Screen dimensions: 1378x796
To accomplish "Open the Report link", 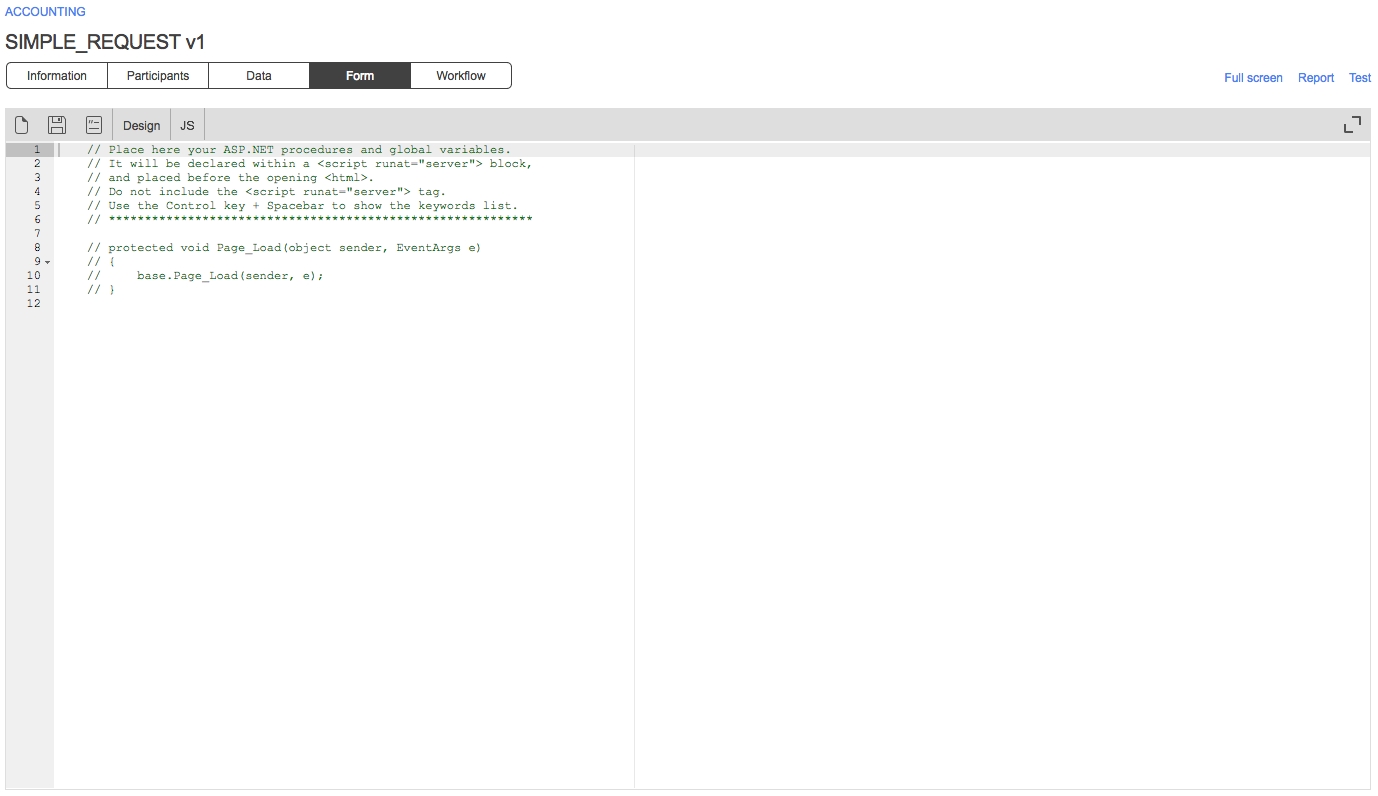I will point(1316,78).
